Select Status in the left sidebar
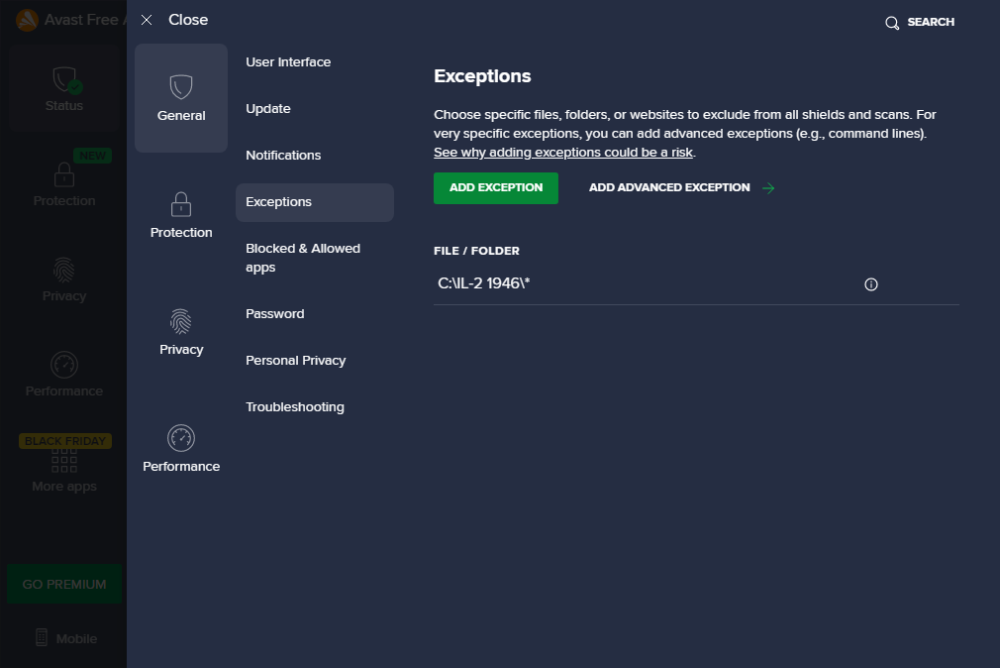The height and width of the screenshot is (668, 1000). (x=63, y=88)
